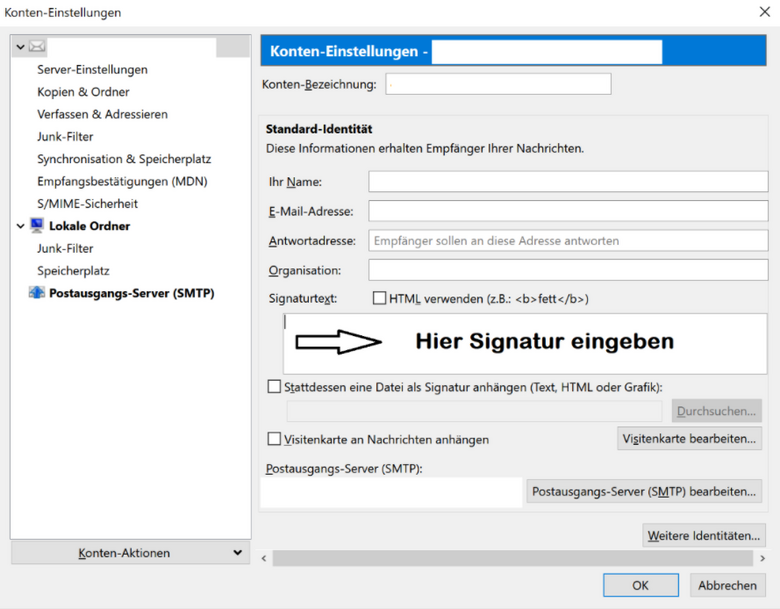This screenshot has height=609, width=780.
Task: Focus the E-Mail-Adresse field
Action: [568, 211]
